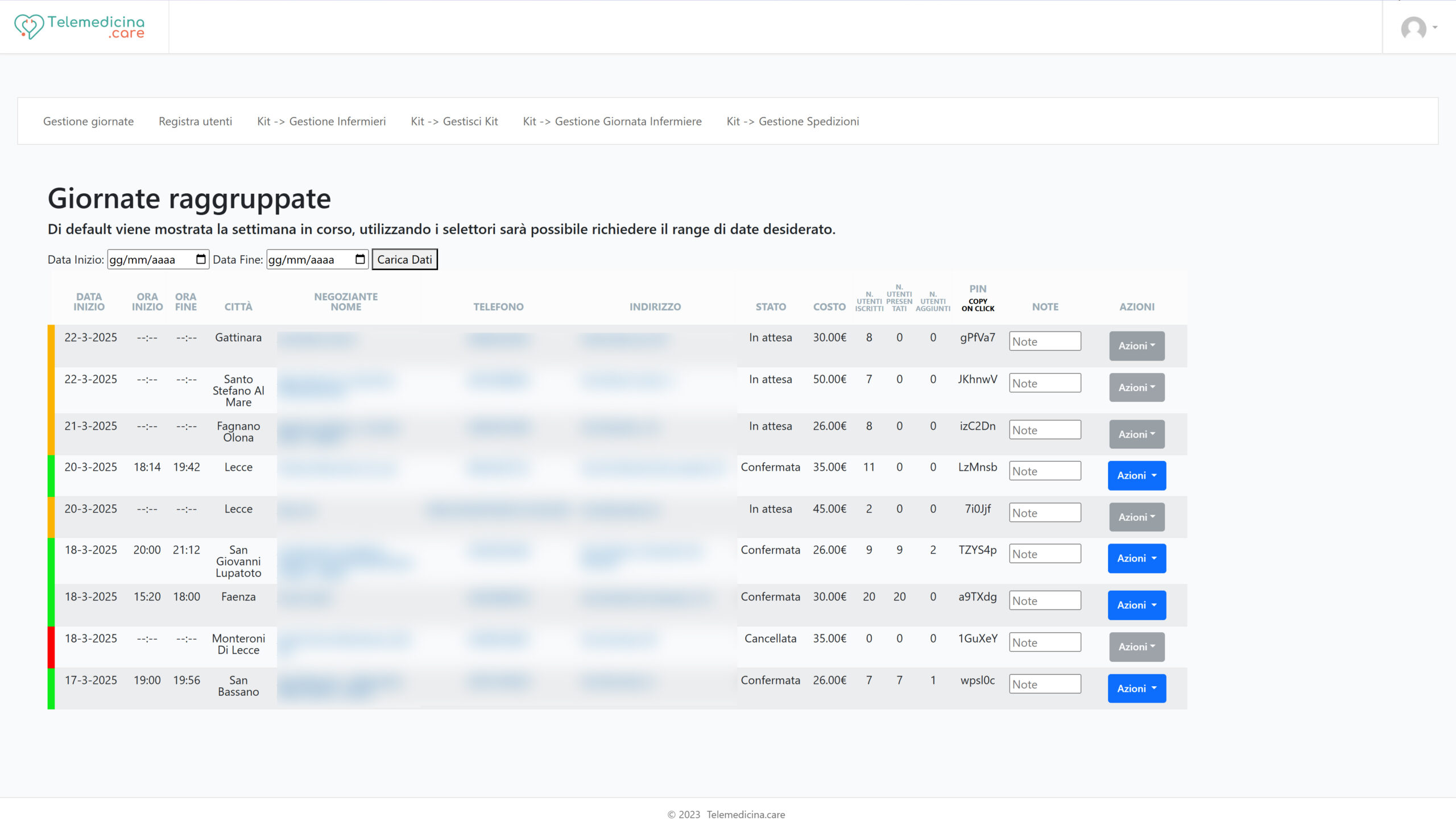Click the Carica Dati button
The image size is (1456, 830).
(x=404, y=259)
